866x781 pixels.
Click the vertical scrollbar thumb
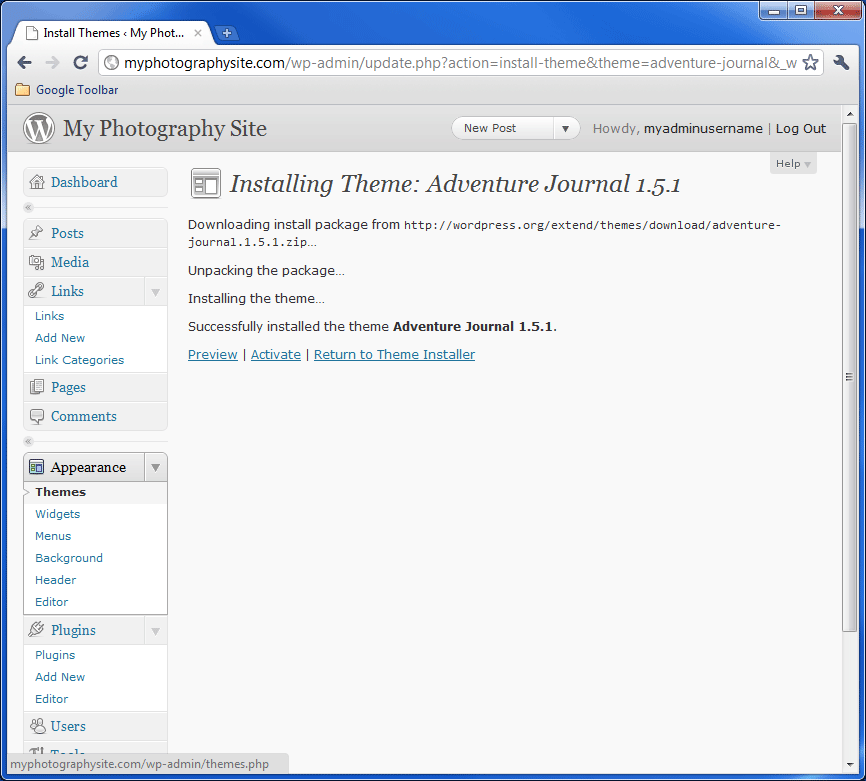[x=849, y=377]
